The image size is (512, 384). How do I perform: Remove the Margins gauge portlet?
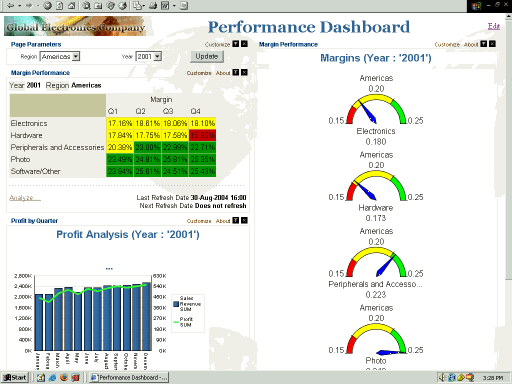point(492,44)
